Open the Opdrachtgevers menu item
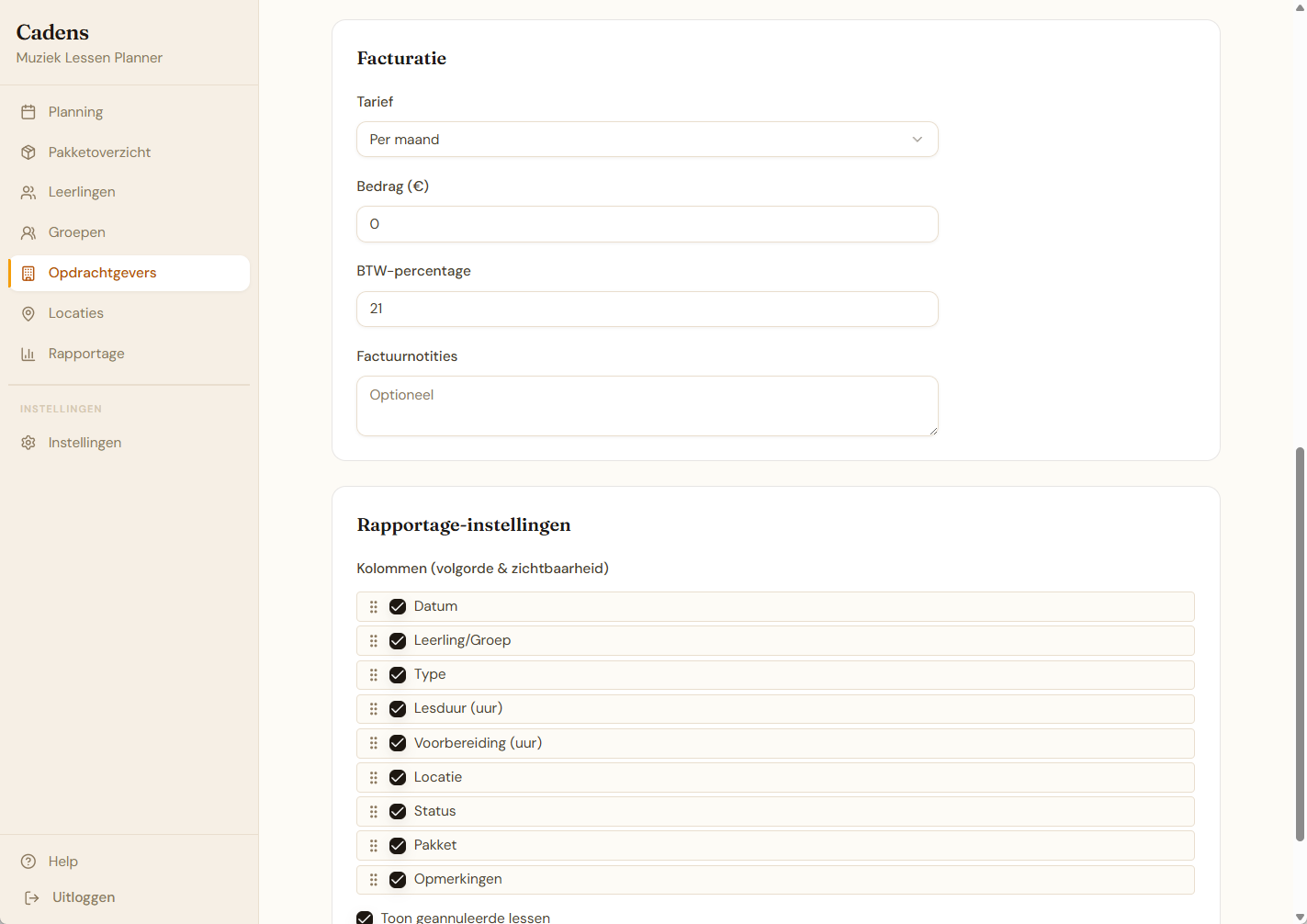 pos(103,273)
